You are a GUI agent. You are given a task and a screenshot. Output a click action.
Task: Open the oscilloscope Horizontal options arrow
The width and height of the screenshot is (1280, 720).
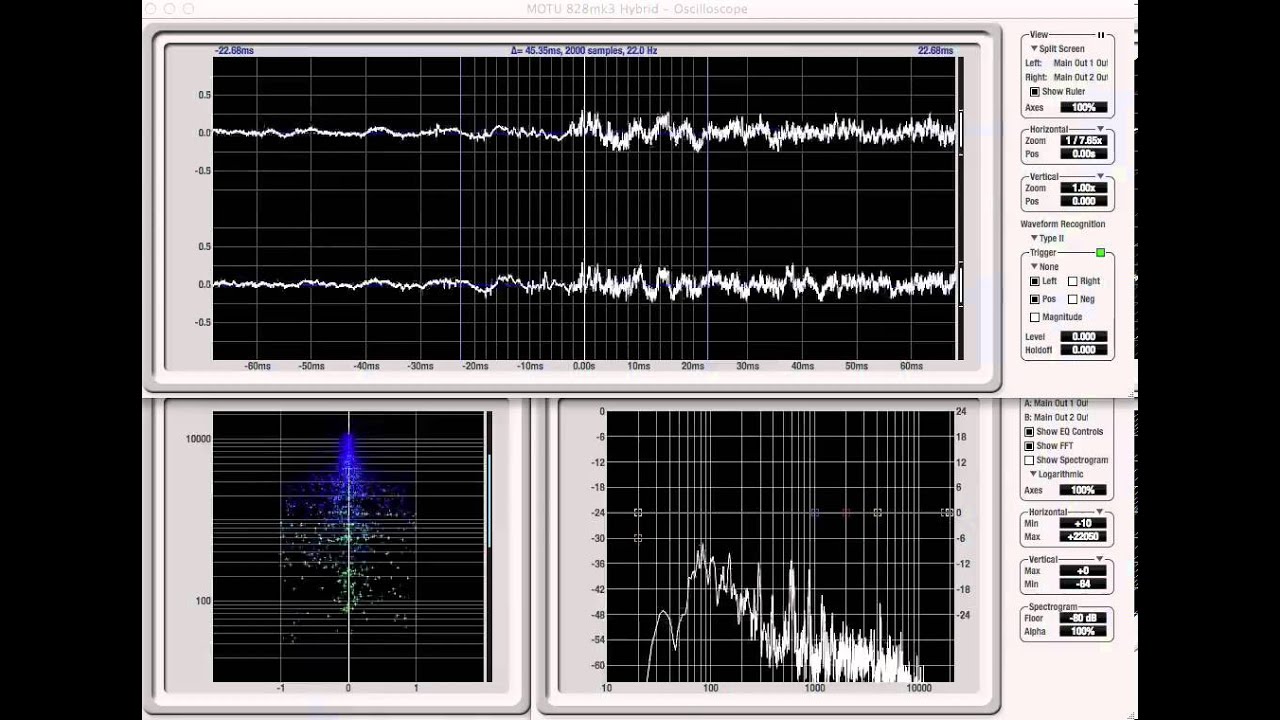tap(1101, 129)
